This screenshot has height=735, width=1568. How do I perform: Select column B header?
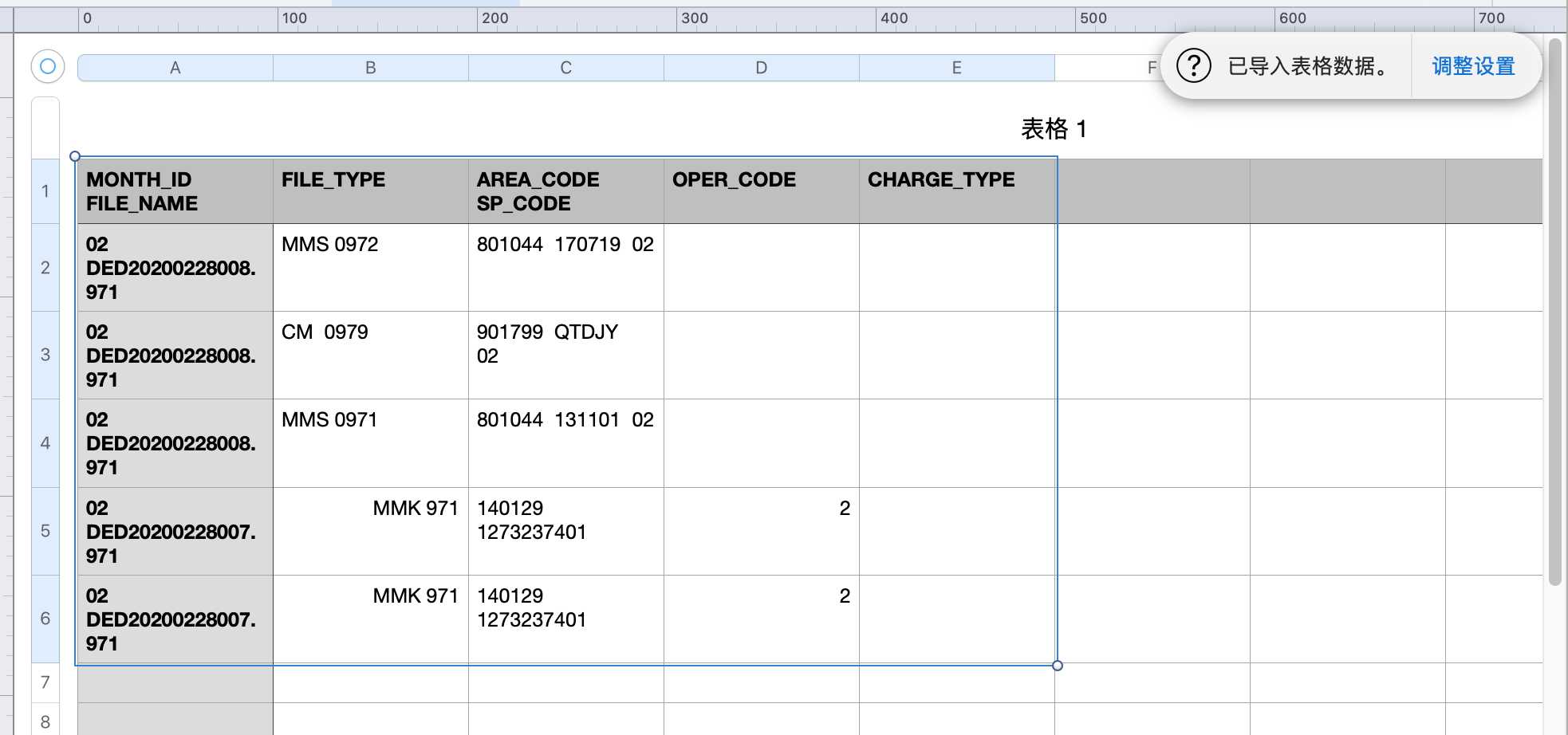pyautogui.click(x=371, y=68)
